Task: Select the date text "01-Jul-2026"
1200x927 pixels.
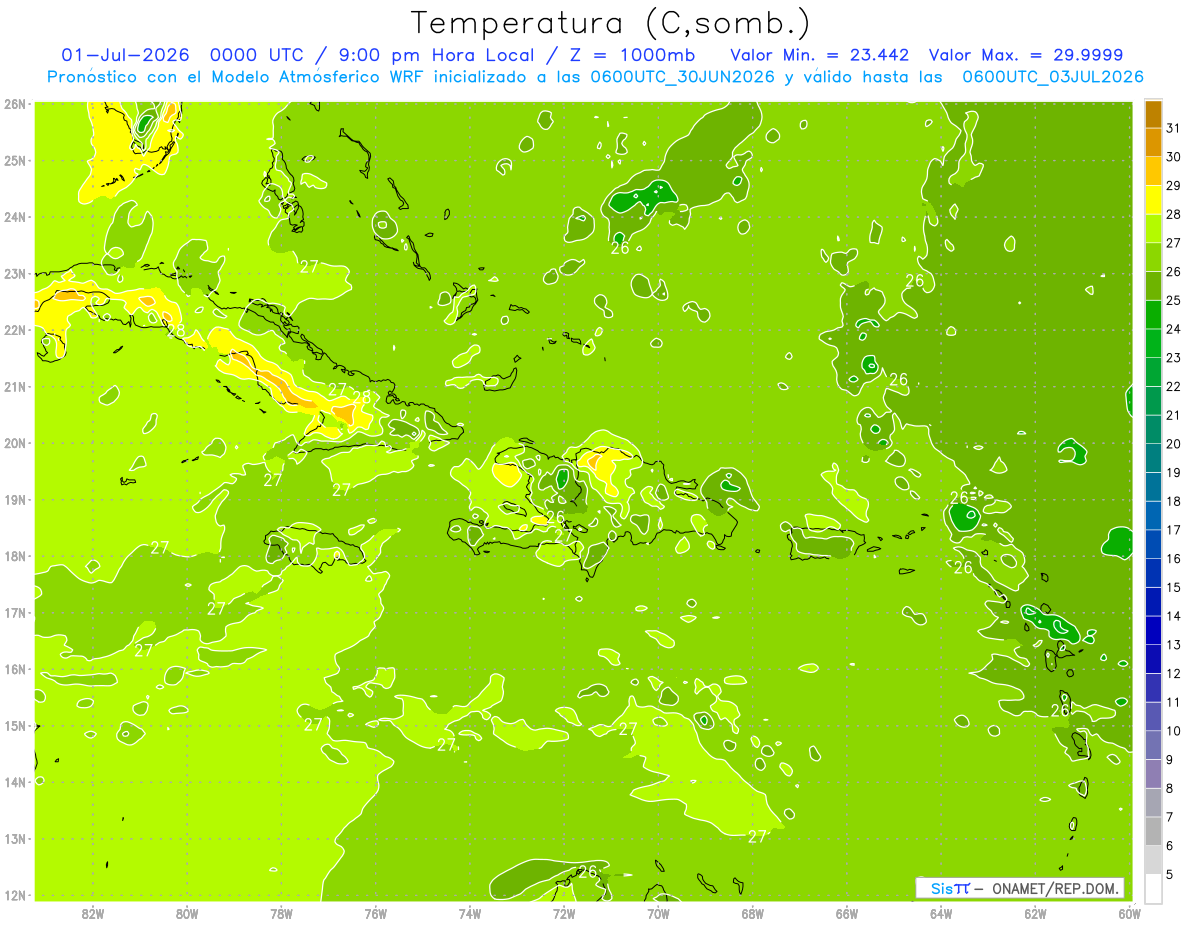Action: 125,54
